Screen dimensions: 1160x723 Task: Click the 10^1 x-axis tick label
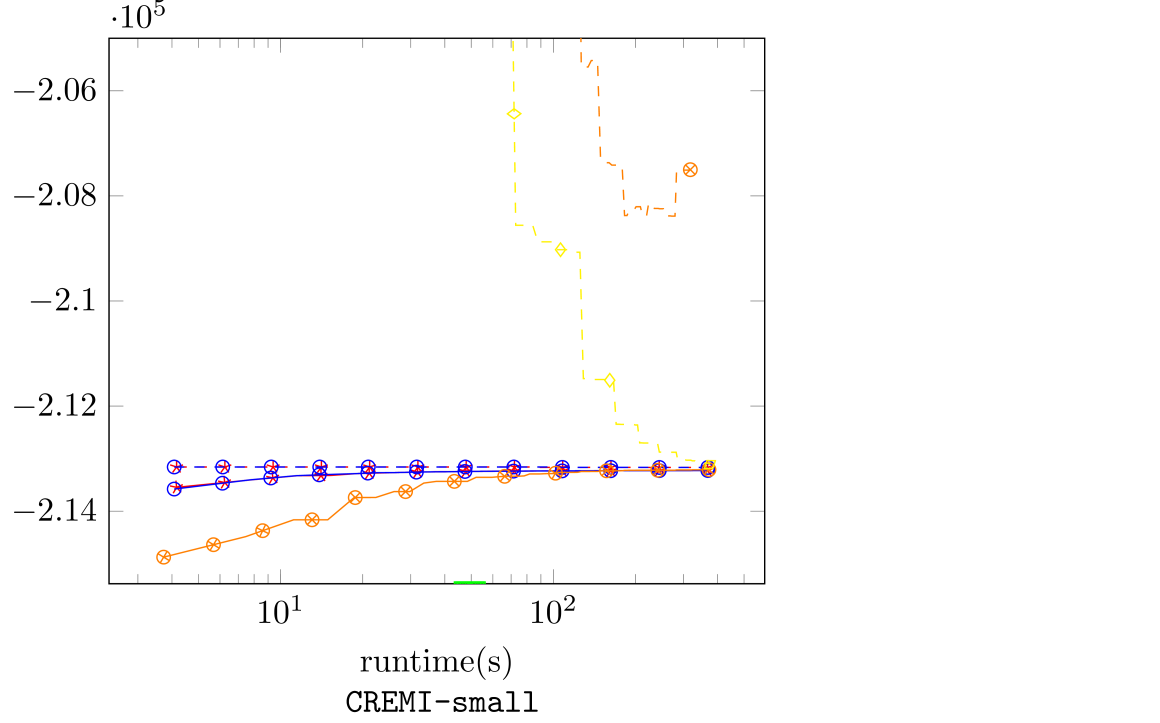(x=280, y=611)
